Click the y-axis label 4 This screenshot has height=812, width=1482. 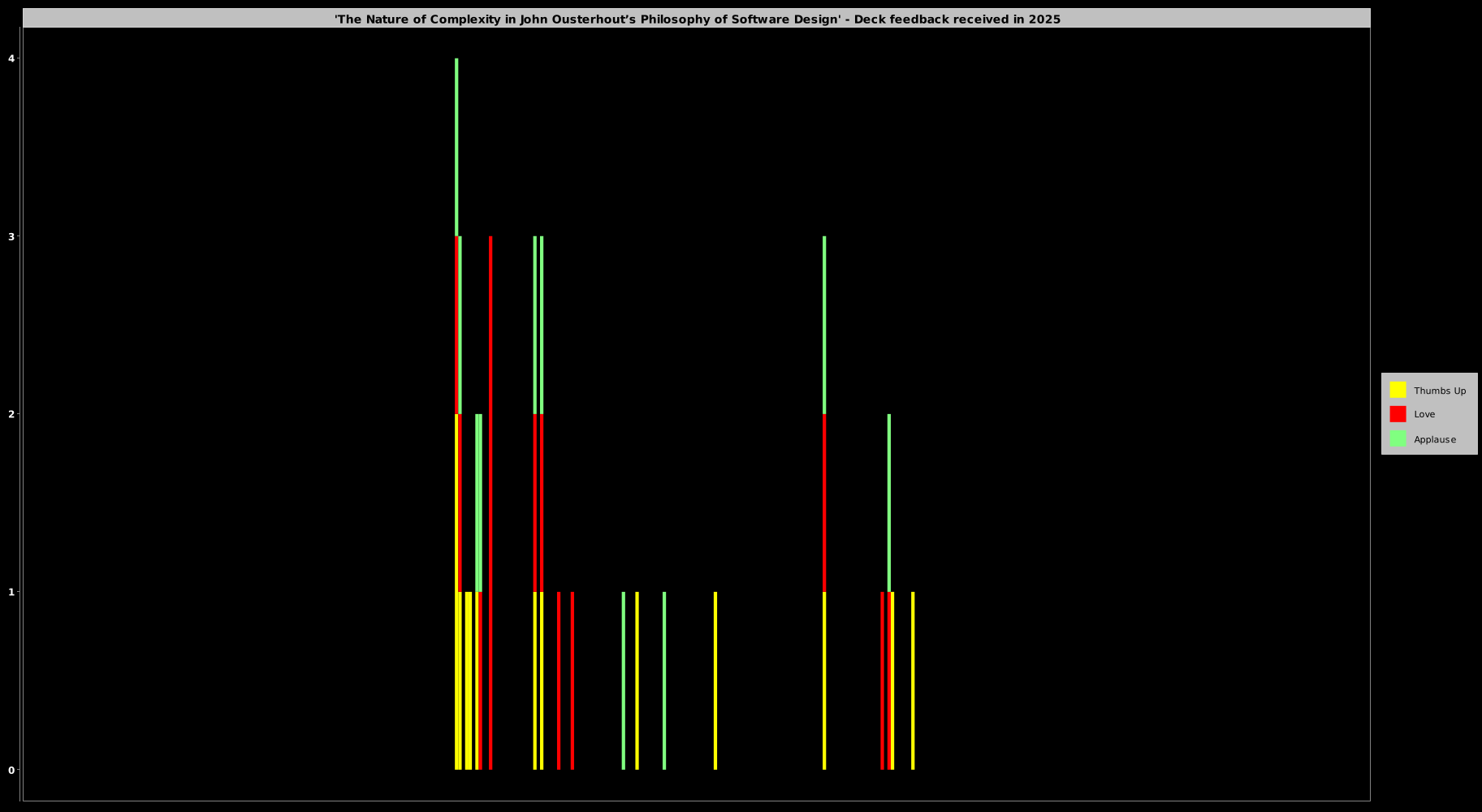coord(11,58)
